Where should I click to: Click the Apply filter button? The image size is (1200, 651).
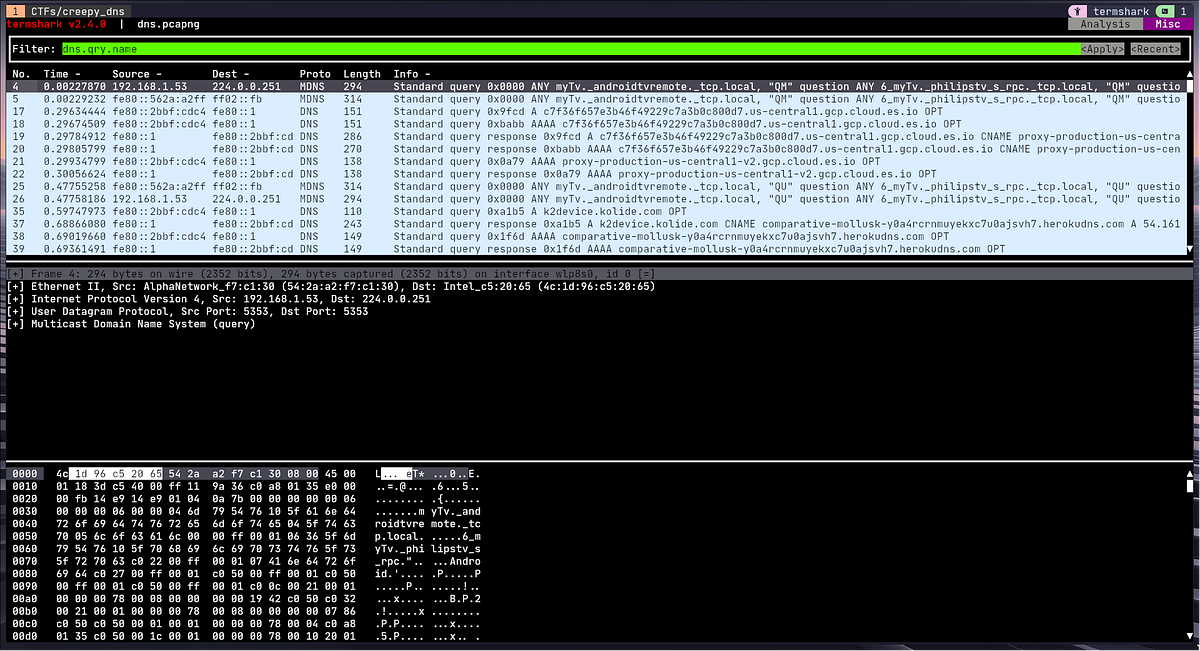(1100, 48)
